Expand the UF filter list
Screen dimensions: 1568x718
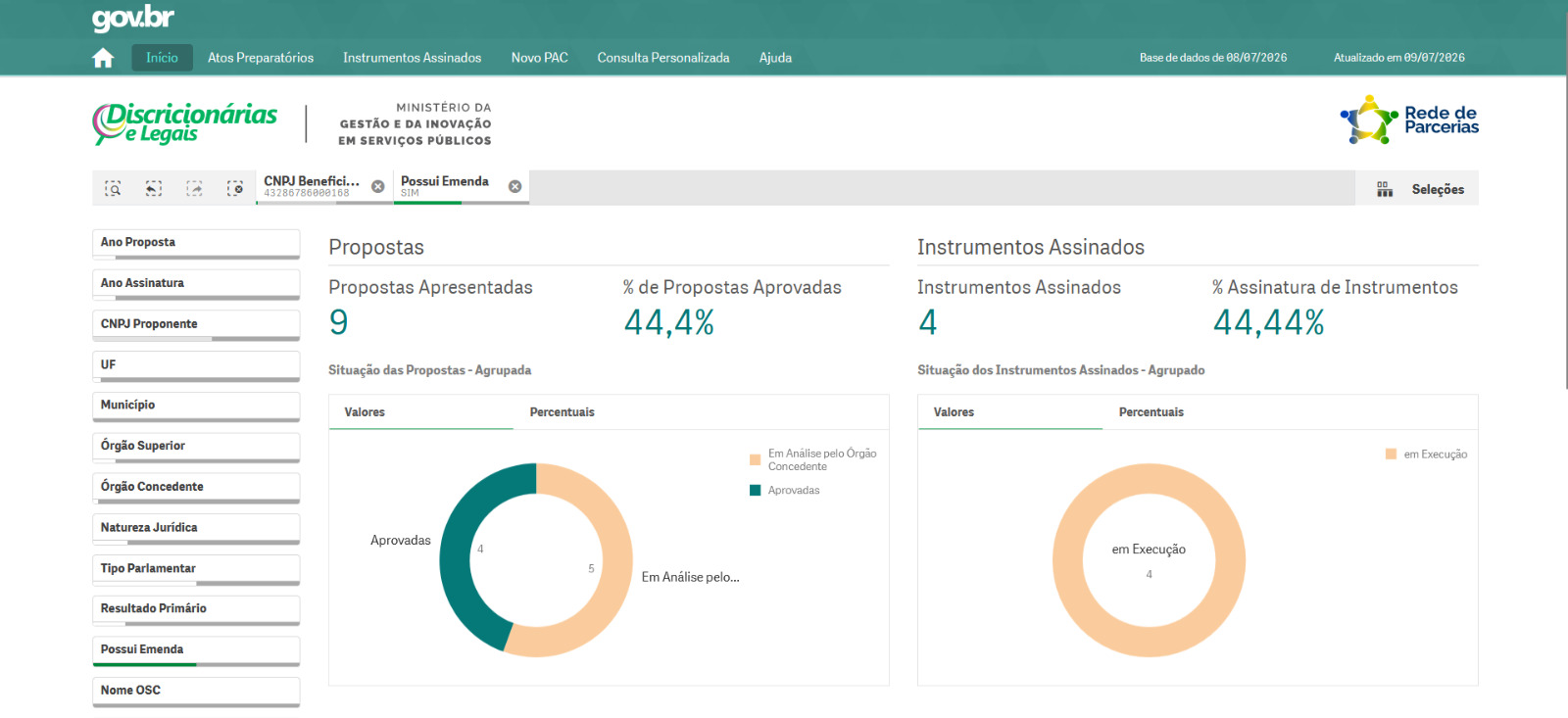(x=196, y=366)
